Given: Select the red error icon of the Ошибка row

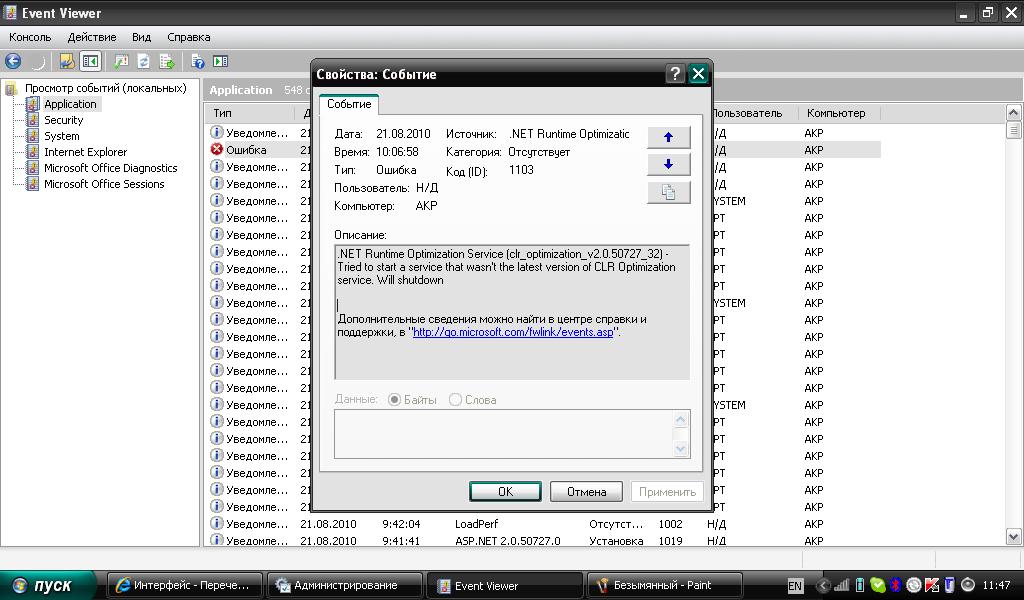Looking at the screenshot, I should click(217, 150).
